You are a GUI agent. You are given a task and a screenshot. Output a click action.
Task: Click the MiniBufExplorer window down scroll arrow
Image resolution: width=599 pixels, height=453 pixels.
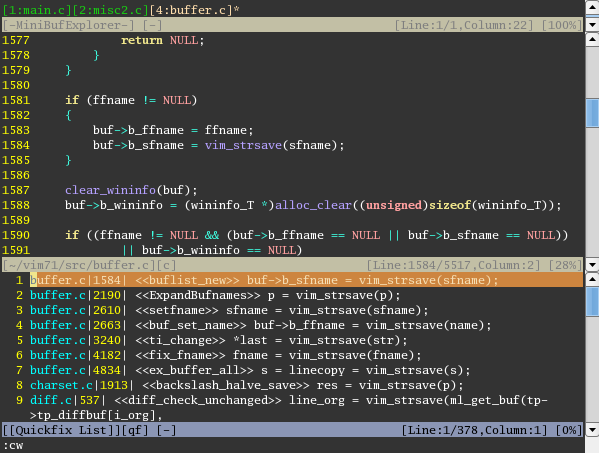pos(592,25)
